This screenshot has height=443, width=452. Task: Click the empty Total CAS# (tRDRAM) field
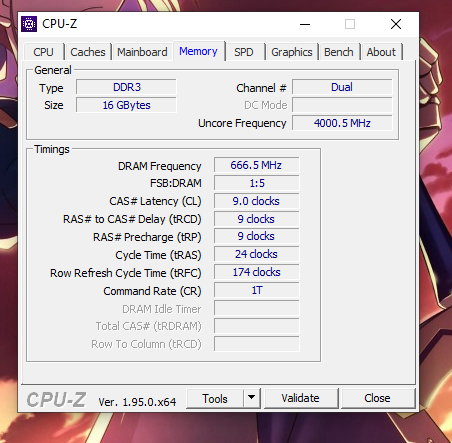pyautogui.click(x=256, y=326)
